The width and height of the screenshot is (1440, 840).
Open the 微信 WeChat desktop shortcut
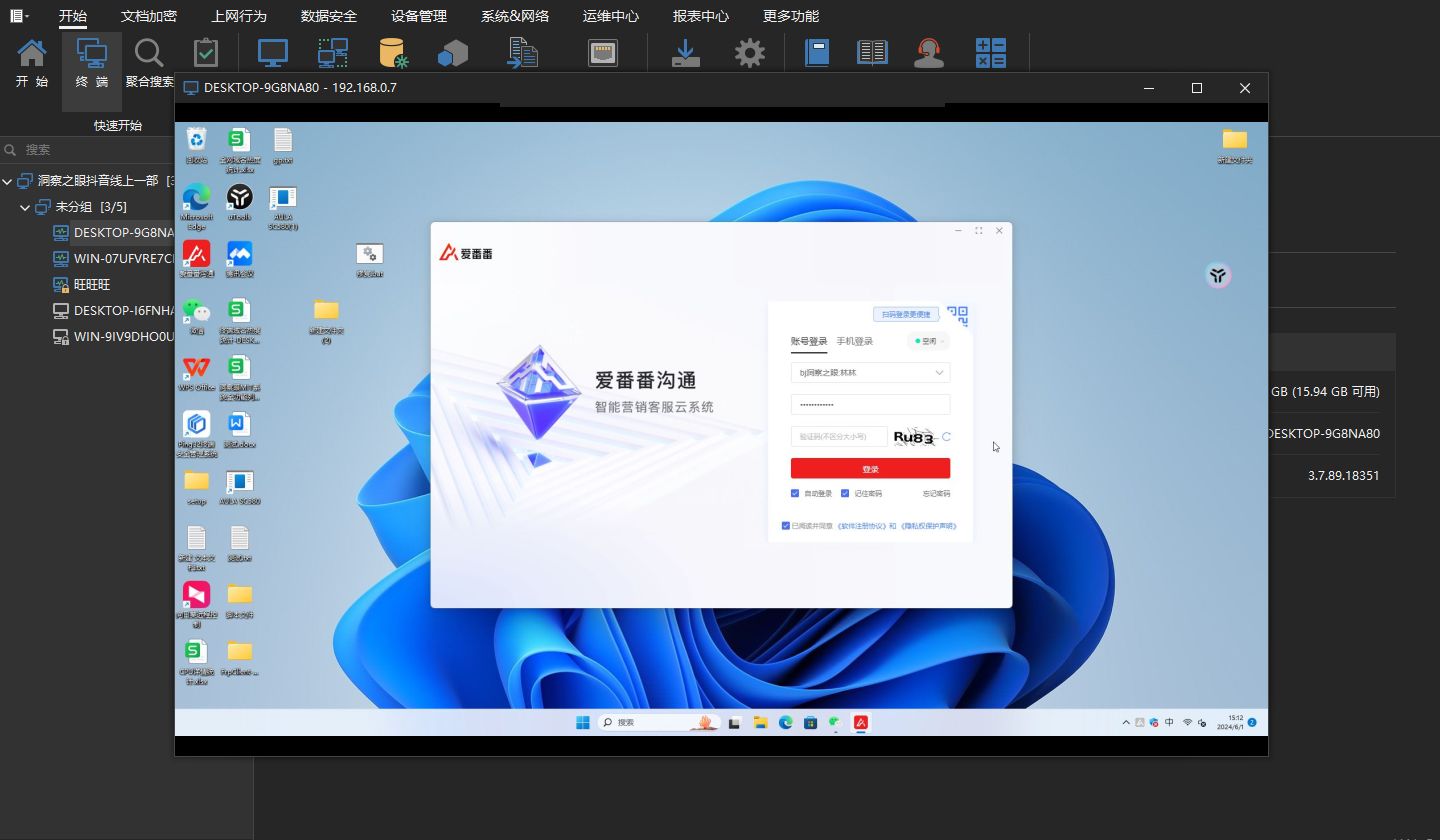[197, 317]
